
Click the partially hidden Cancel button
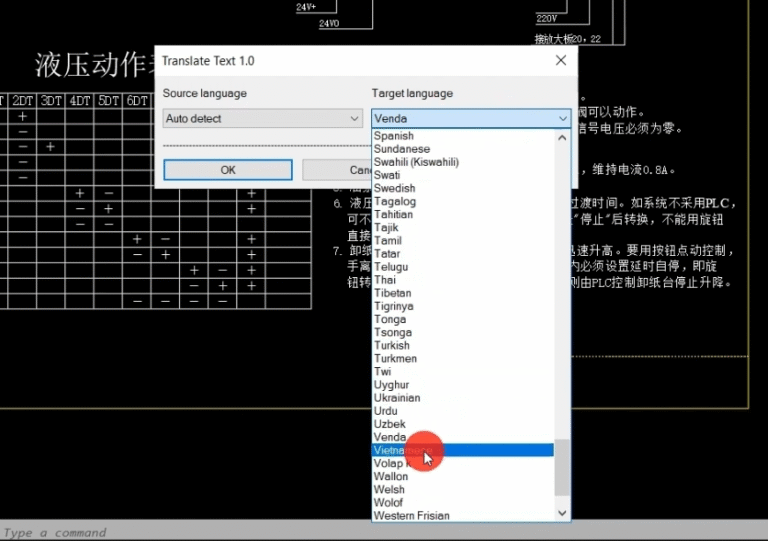(x=337, y=170)
